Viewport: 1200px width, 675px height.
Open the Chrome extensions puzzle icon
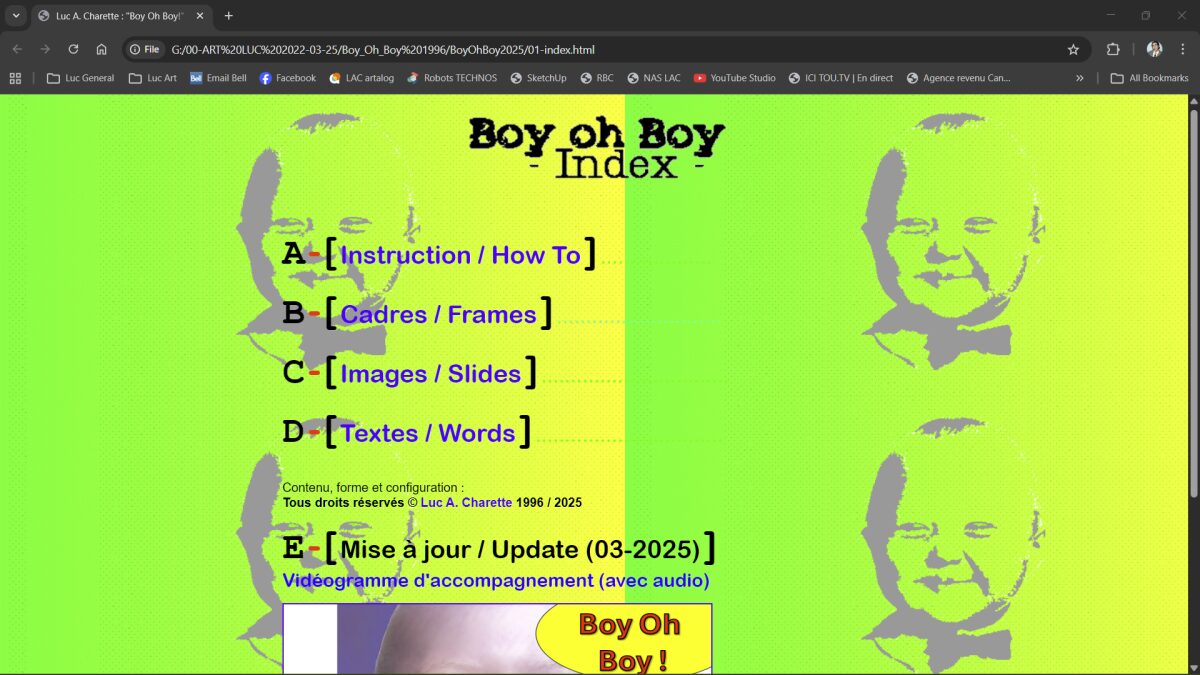[1112, 48]
